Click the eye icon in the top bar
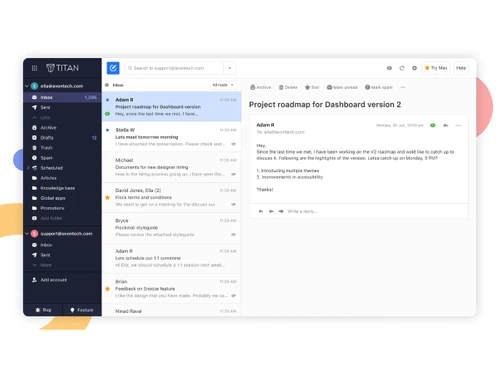Screen dimensions: 500x375 pyautogui.click(x=389, y=68)
